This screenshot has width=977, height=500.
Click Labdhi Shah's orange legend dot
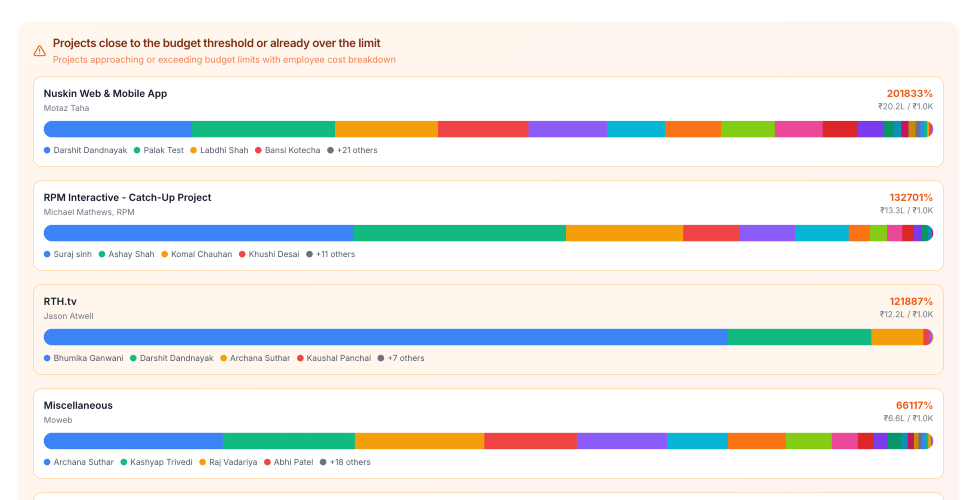pos(193,150)
